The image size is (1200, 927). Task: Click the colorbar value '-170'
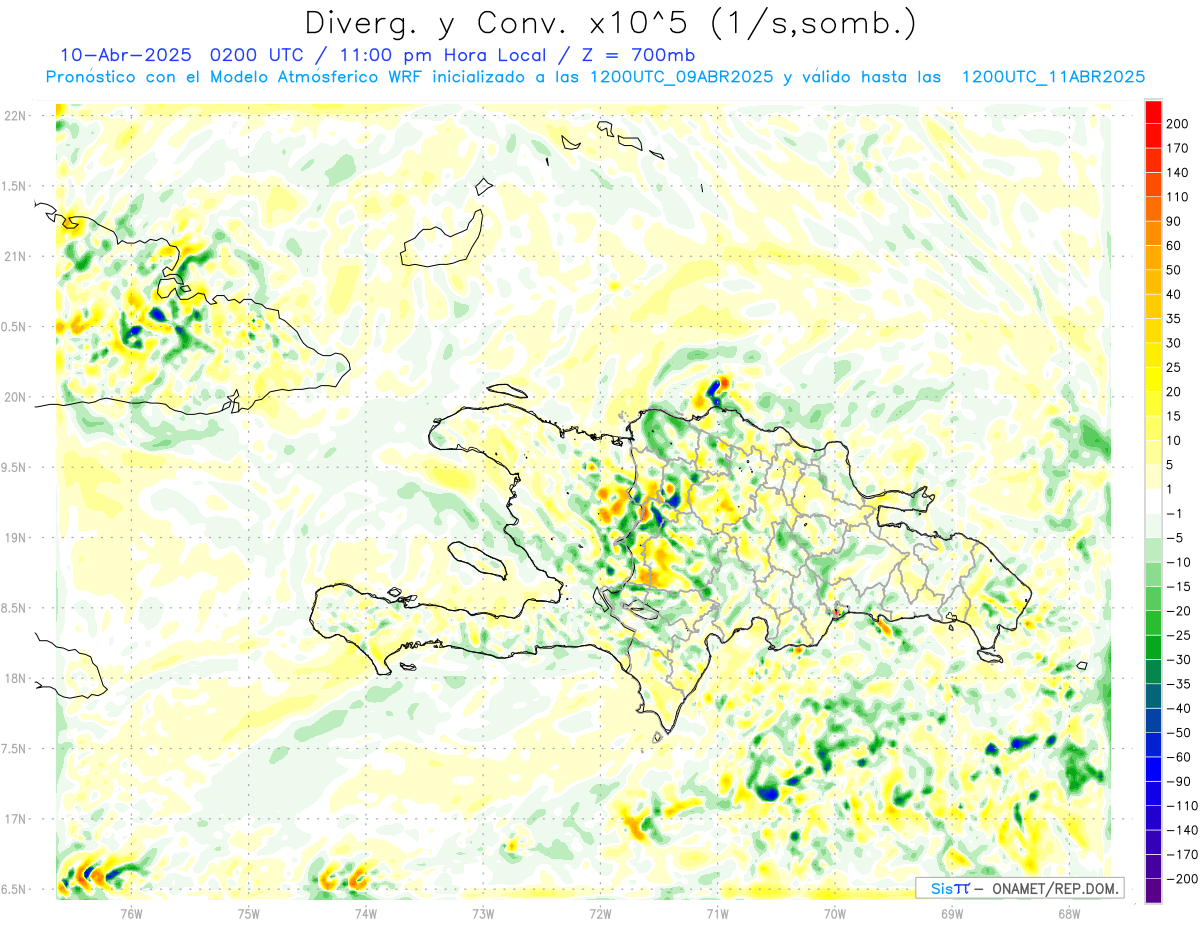pyautogui.click(x=1181, y=854)
